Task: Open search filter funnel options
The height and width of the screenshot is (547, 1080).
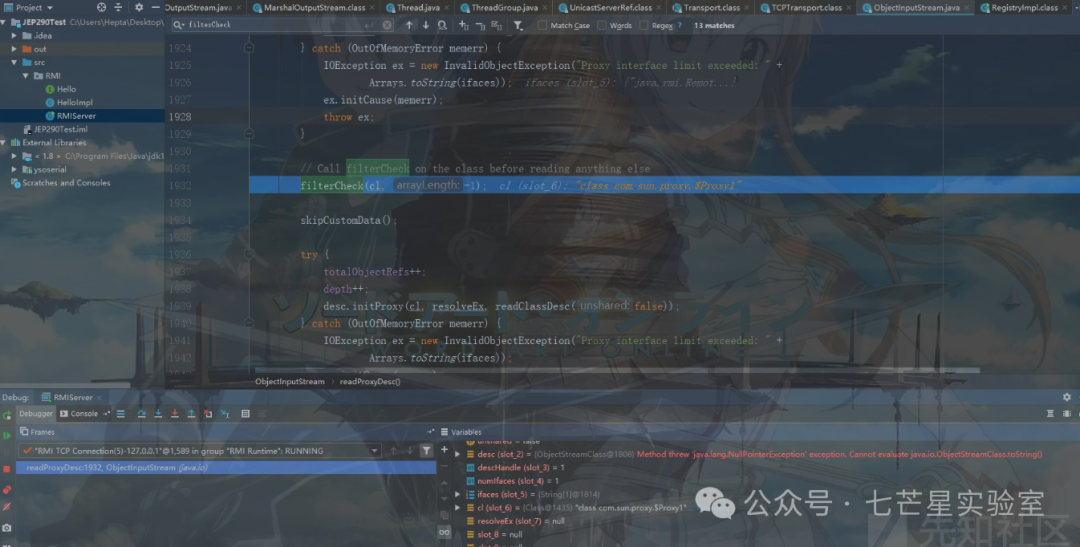Action: tap(518, 25)
